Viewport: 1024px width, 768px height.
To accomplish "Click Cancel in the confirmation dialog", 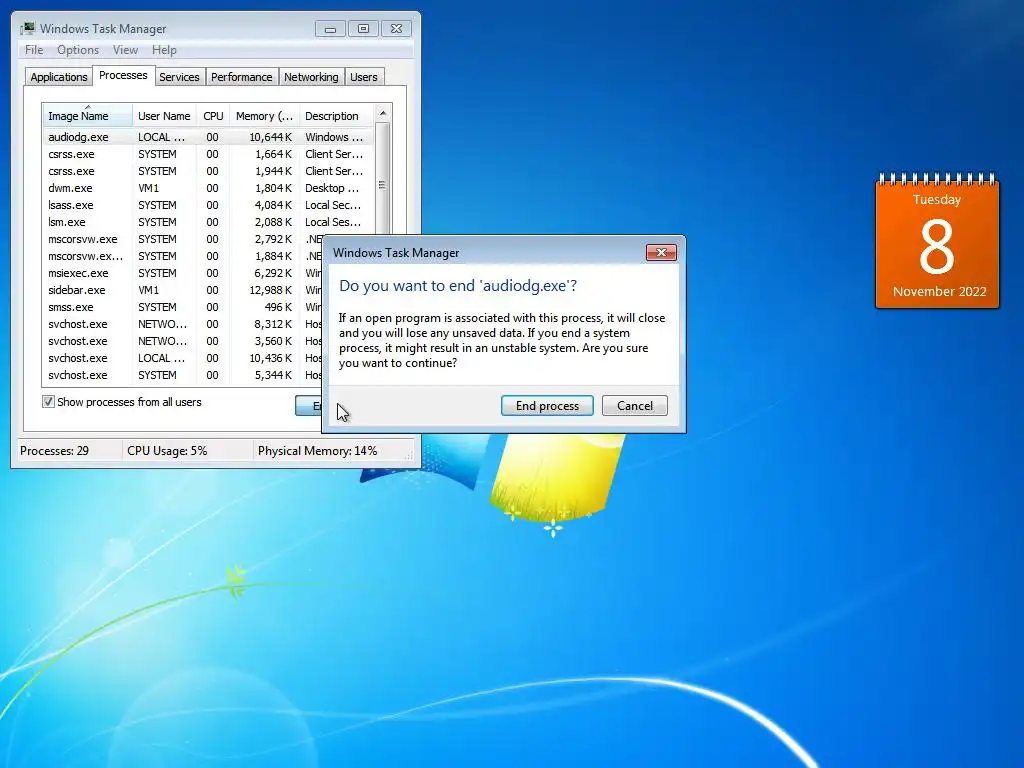I will pos(635,406).
